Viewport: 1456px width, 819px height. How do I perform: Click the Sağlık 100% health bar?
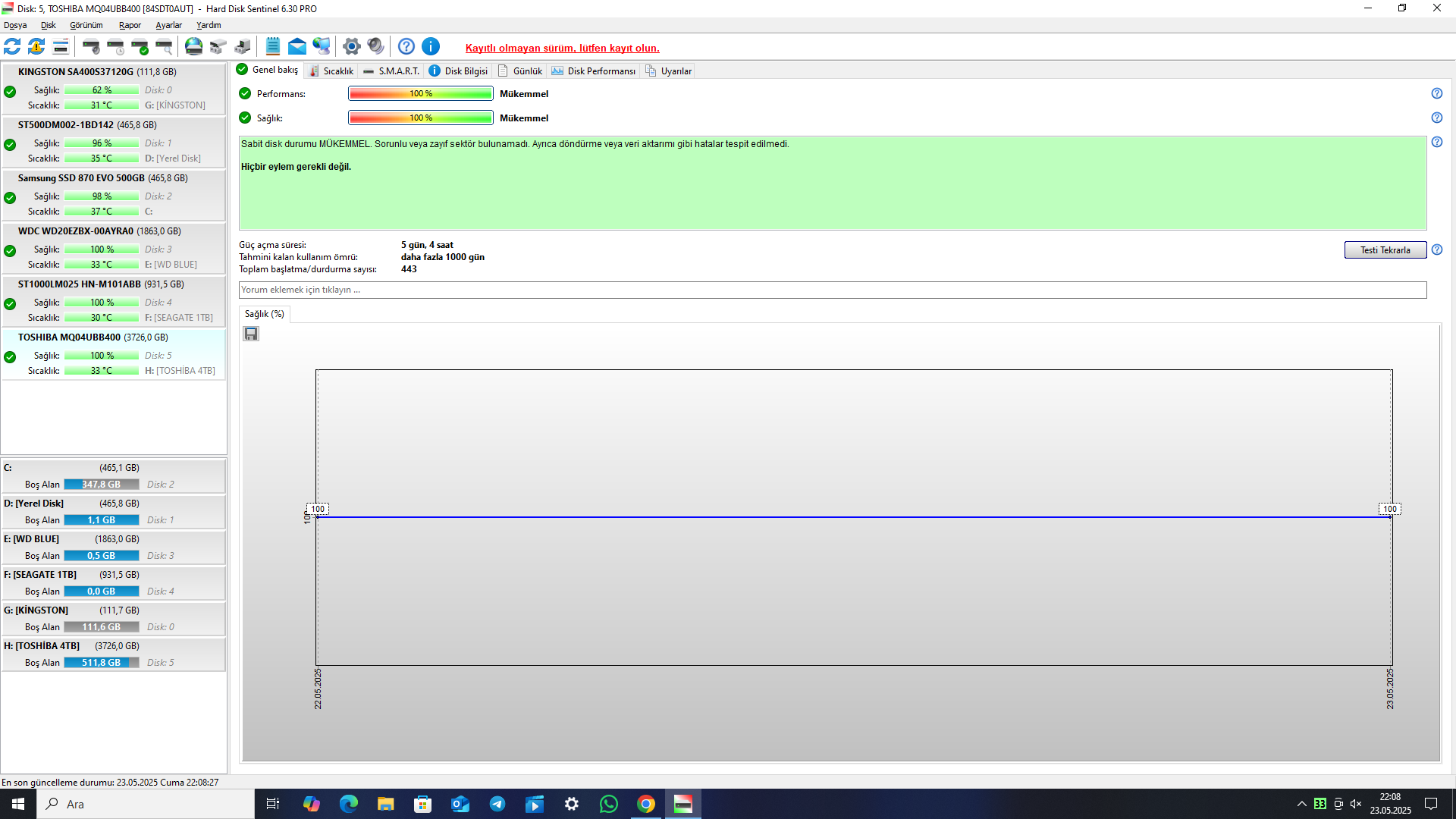pyautogui.click(x=420, y=118)
